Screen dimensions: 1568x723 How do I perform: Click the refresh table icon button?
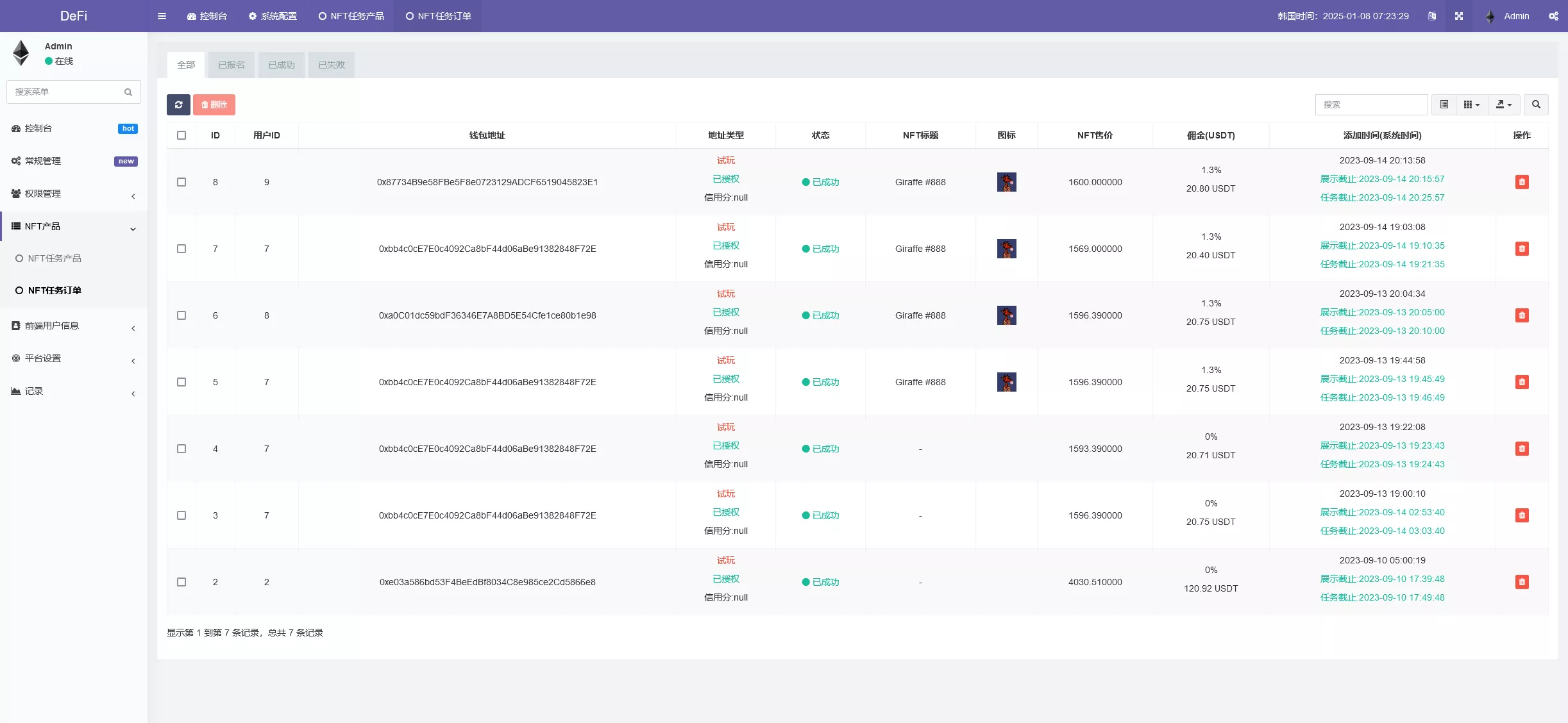pos(178,104)
